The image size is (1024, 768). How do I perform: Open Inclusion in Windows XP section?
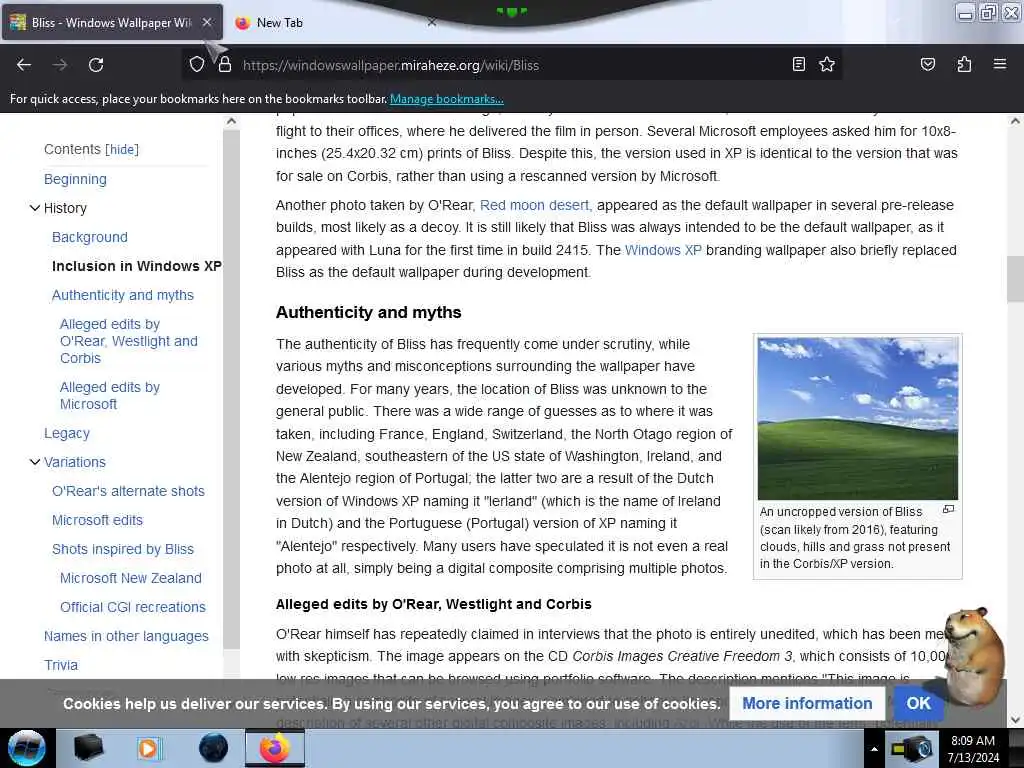pyautogui.click(x=136, y=266)
